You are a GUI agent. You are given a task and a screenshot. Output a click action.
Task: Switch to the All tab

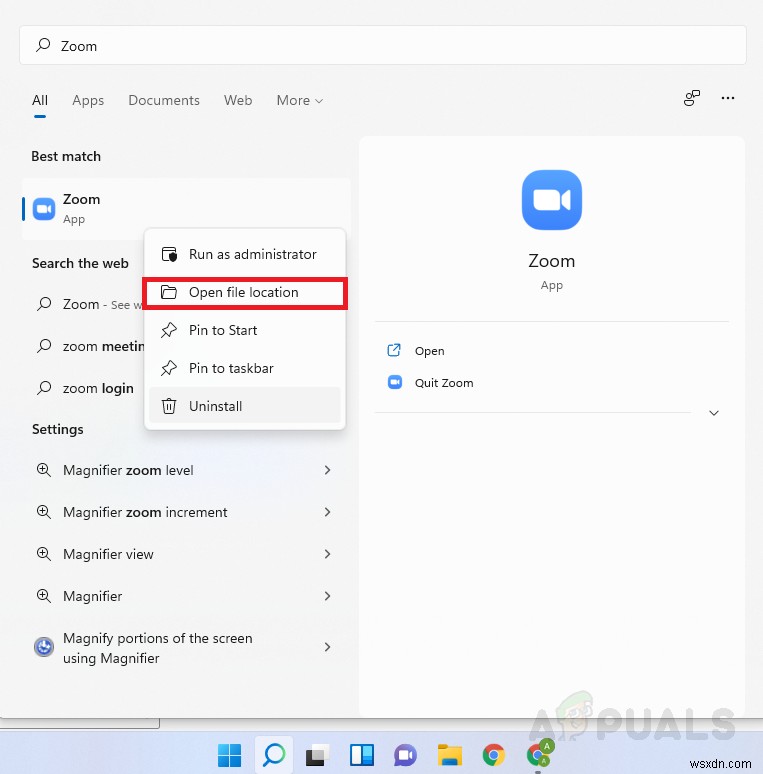(40, 100)
